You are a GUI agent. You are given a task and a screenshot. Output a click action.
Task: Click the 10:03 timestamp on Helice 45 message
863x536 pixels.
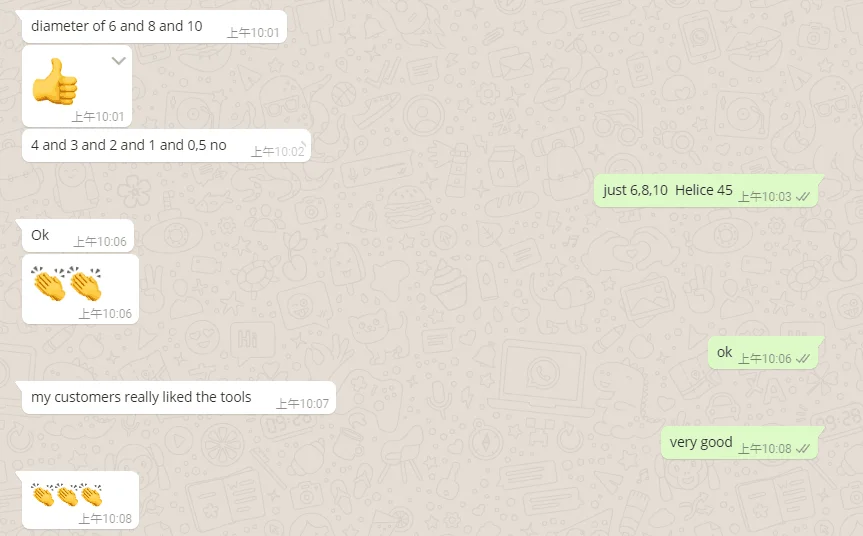764,197
